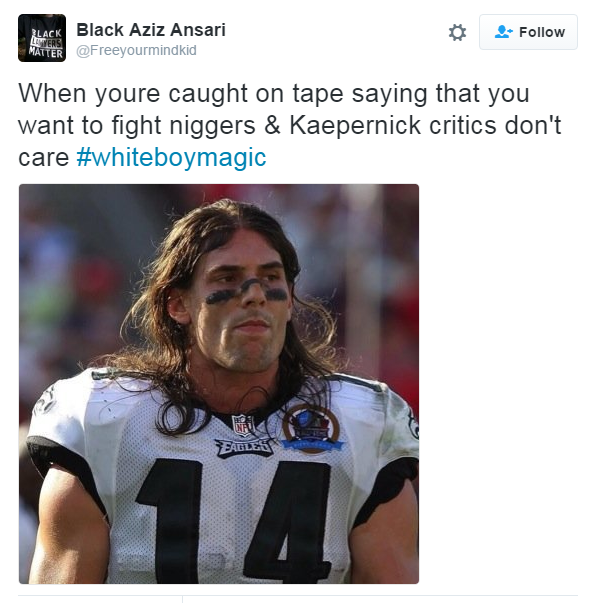
Task: Open the #whiteboymagic hashtag
Action: pos(171,158)
